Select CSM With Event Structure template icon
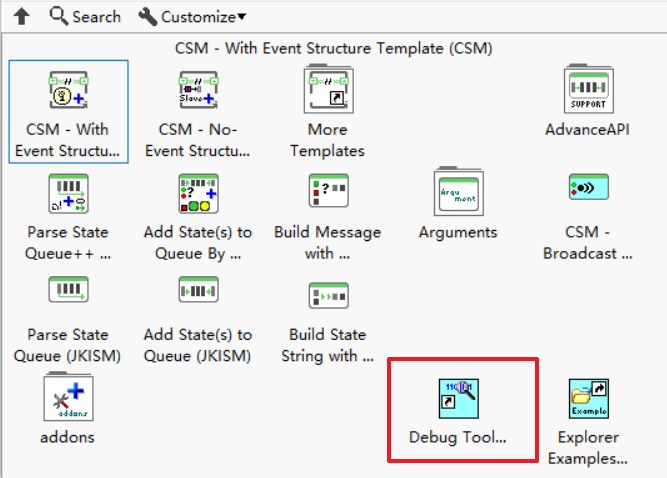The width and height of the screenshot is (667, 478). (x=68, y=90)
